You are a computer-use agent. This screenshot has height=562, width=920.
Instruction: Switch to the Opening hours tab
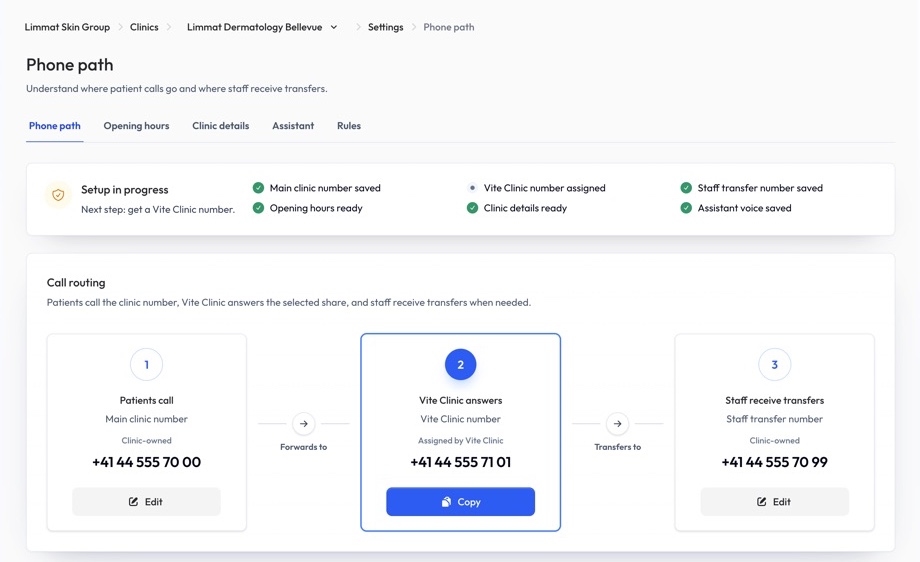coord(136,126)
